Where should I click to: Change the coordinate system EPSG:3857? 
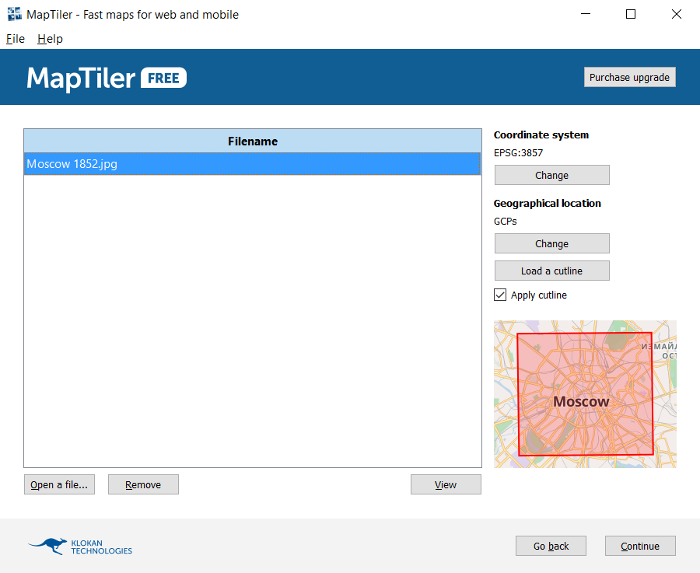pyautogui.click(x=552, y=175)
